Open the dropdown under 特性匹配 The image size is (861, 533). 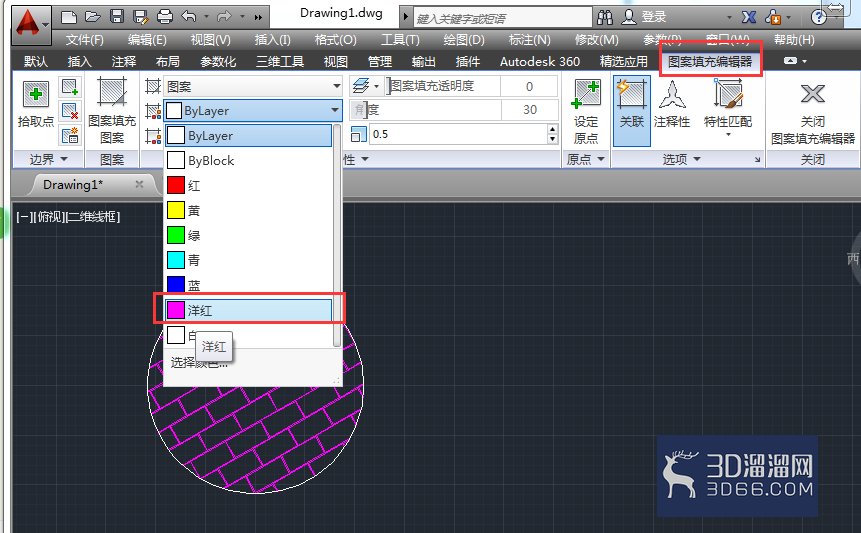tap(728, 135)
